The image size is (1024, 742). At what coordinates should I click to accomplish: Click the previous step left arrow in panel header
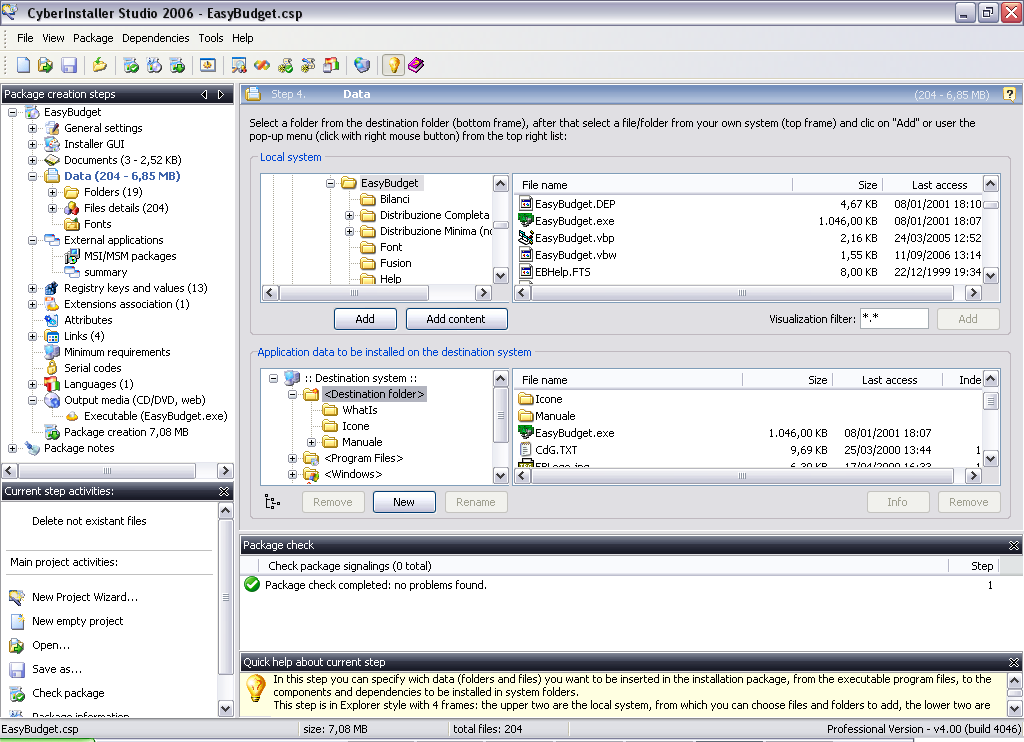click(204, 94)
